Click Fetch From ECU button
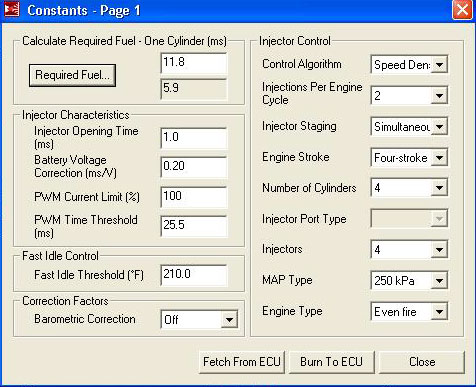Image resolution: width=476 pixels, height=387 pixels. [242, 362]
